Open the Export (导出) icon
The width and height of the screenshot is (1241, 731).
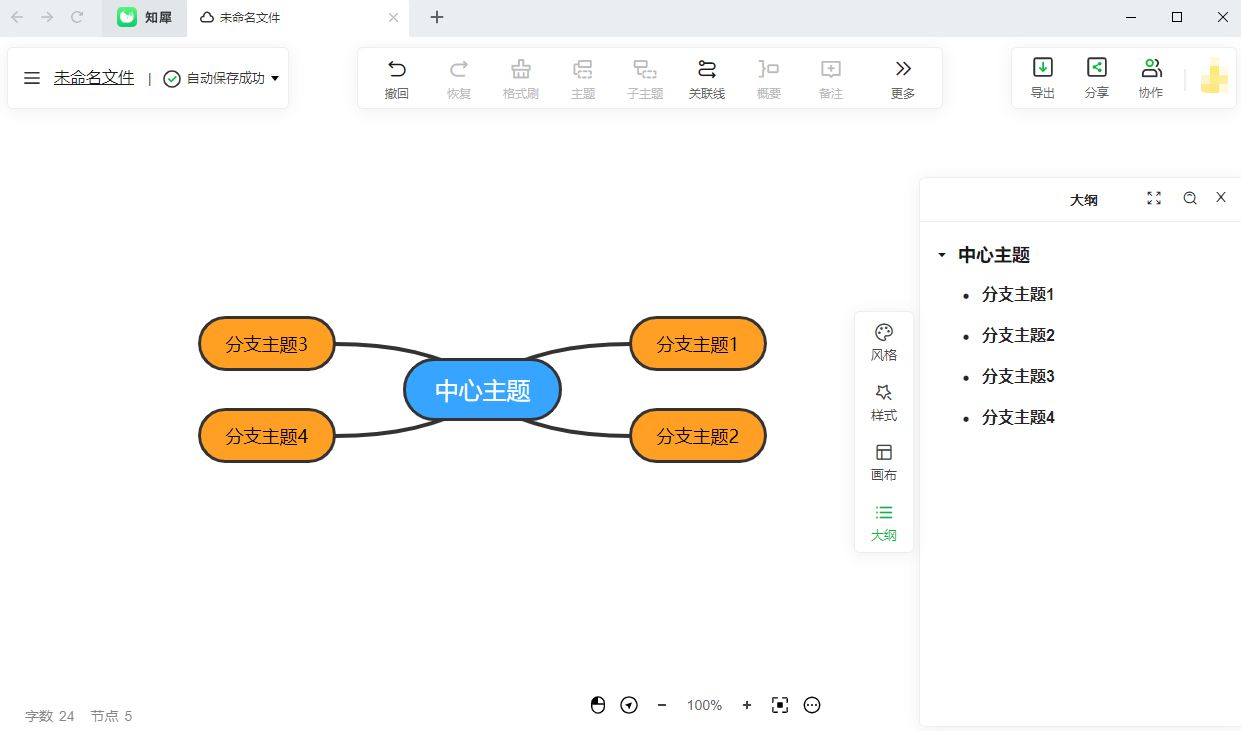[x=1042, y=77]
